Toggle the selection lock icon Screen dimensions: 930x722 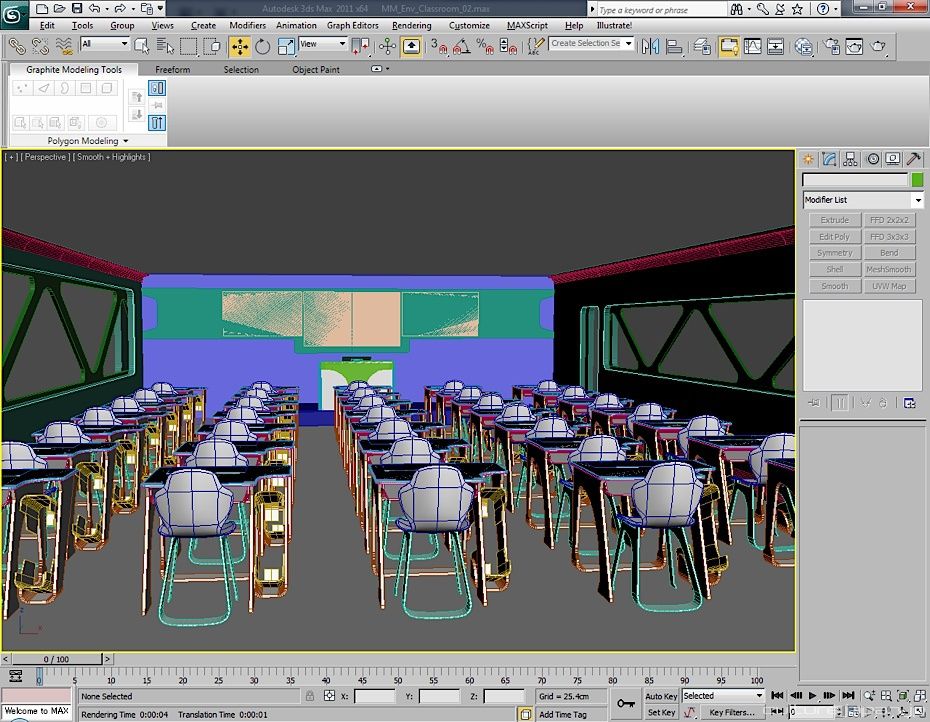pyautogui.click(x=310, y=696)
